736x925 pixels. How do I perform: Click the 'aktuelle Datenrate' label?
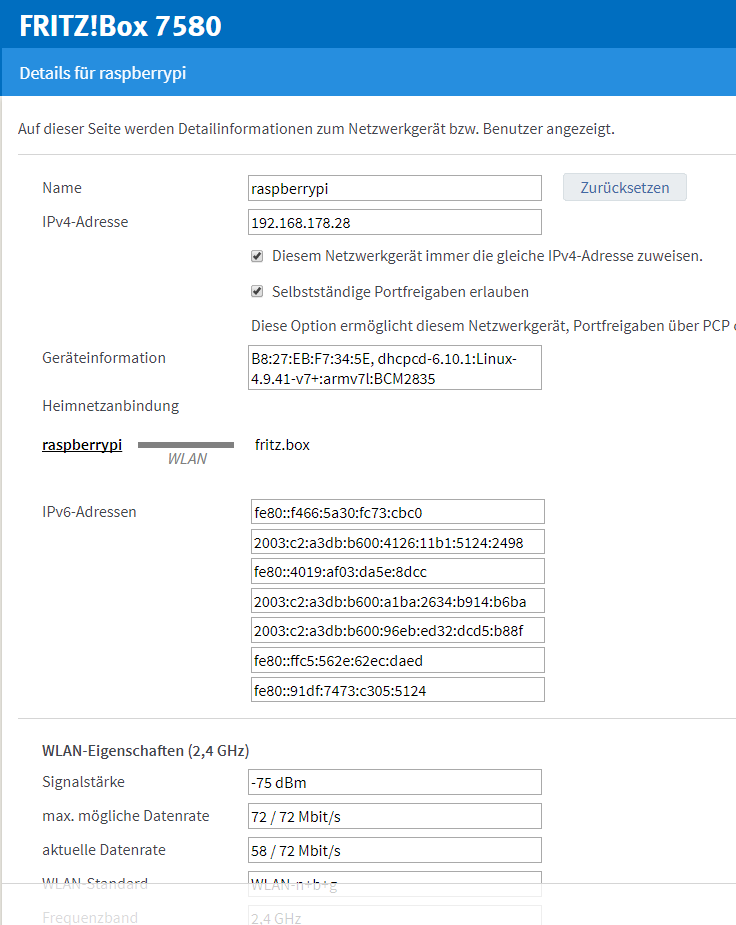point(104,850)
